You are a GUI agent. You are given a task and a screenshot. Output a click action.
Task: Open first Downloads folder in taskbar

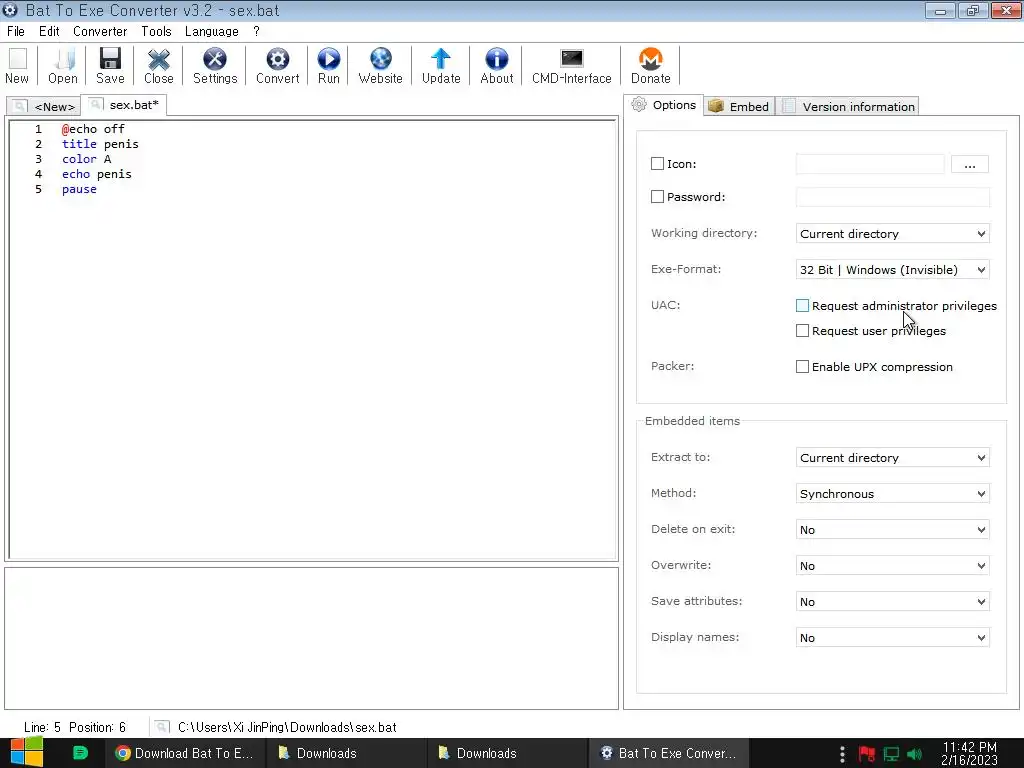(x=346, y=753)
